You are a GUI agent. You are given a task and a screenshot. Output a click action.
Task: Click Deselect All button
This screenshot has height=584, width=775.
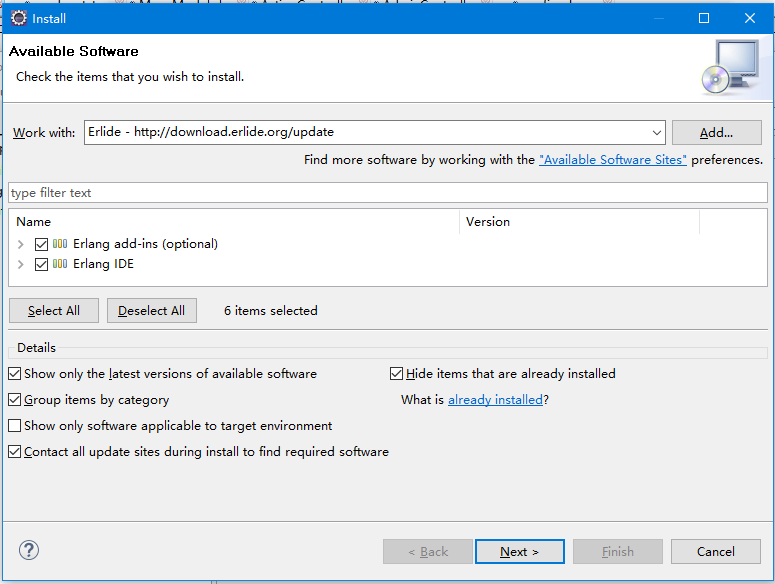152,310
